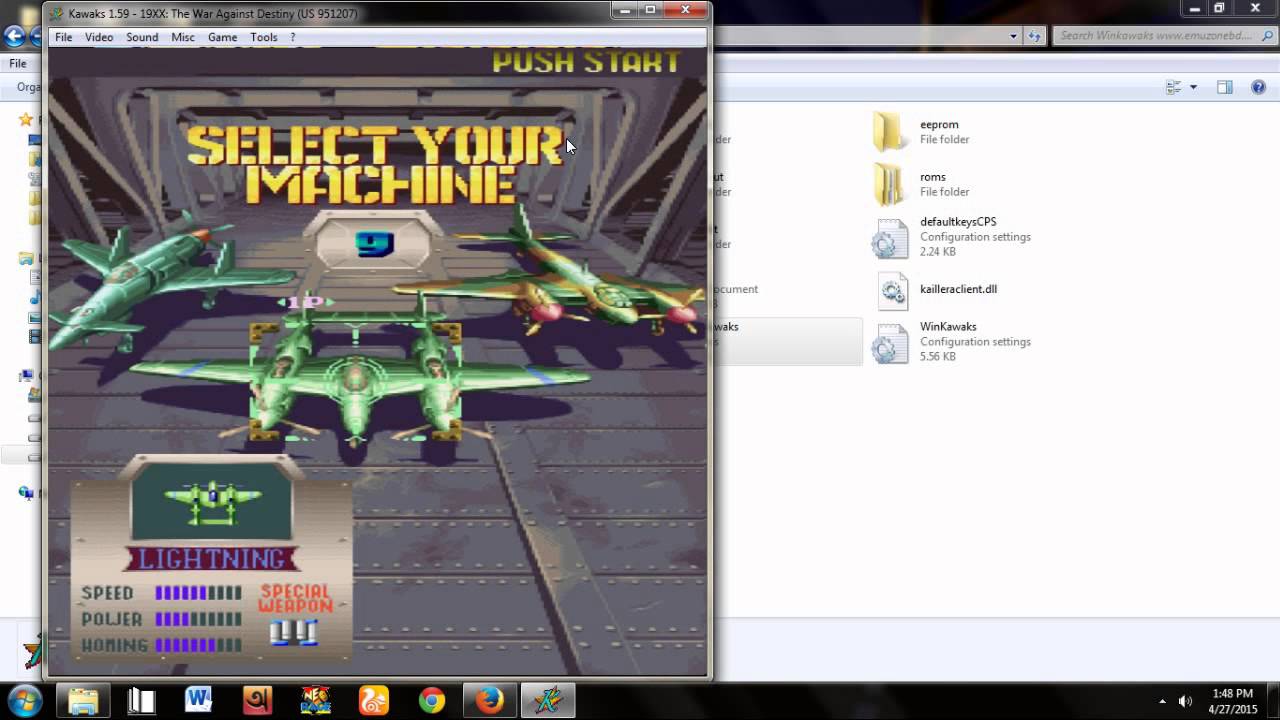Open the Windows Start button
The height and width of the screenshot is (720, 1280).
pos(24,700)
